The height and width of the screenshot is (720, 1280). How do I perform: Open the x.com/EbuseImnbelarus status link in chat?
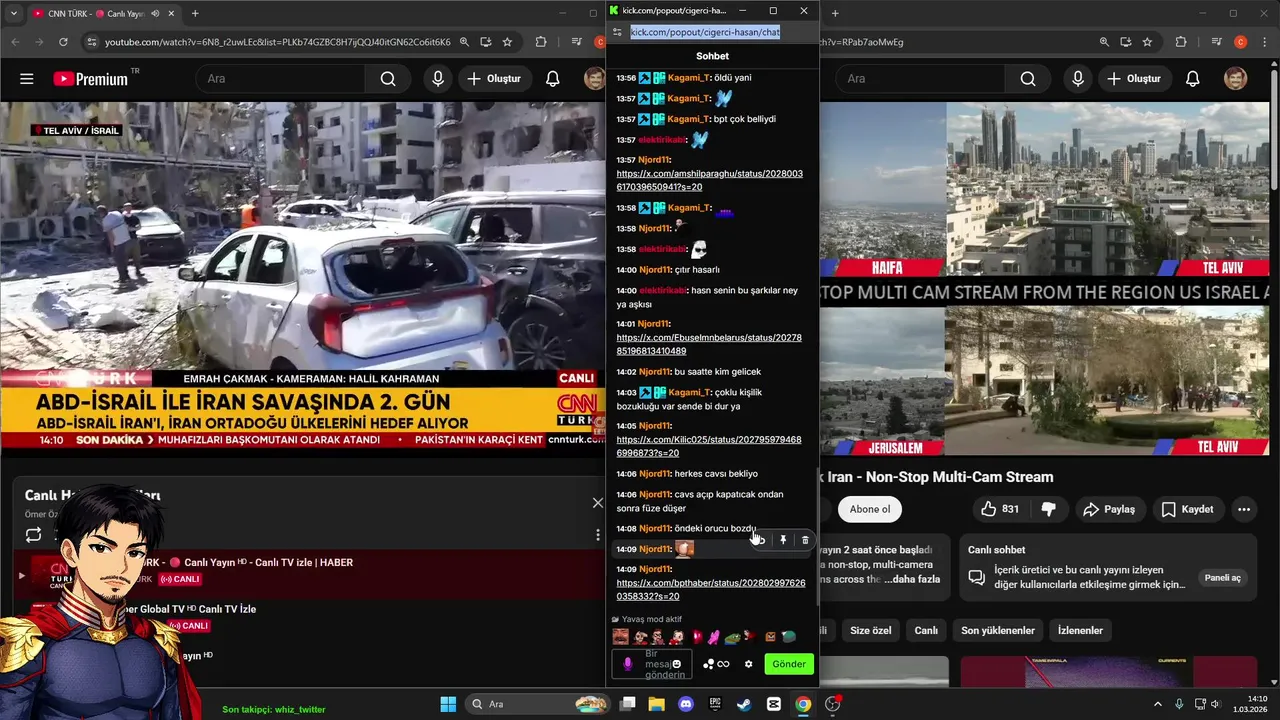709,344
